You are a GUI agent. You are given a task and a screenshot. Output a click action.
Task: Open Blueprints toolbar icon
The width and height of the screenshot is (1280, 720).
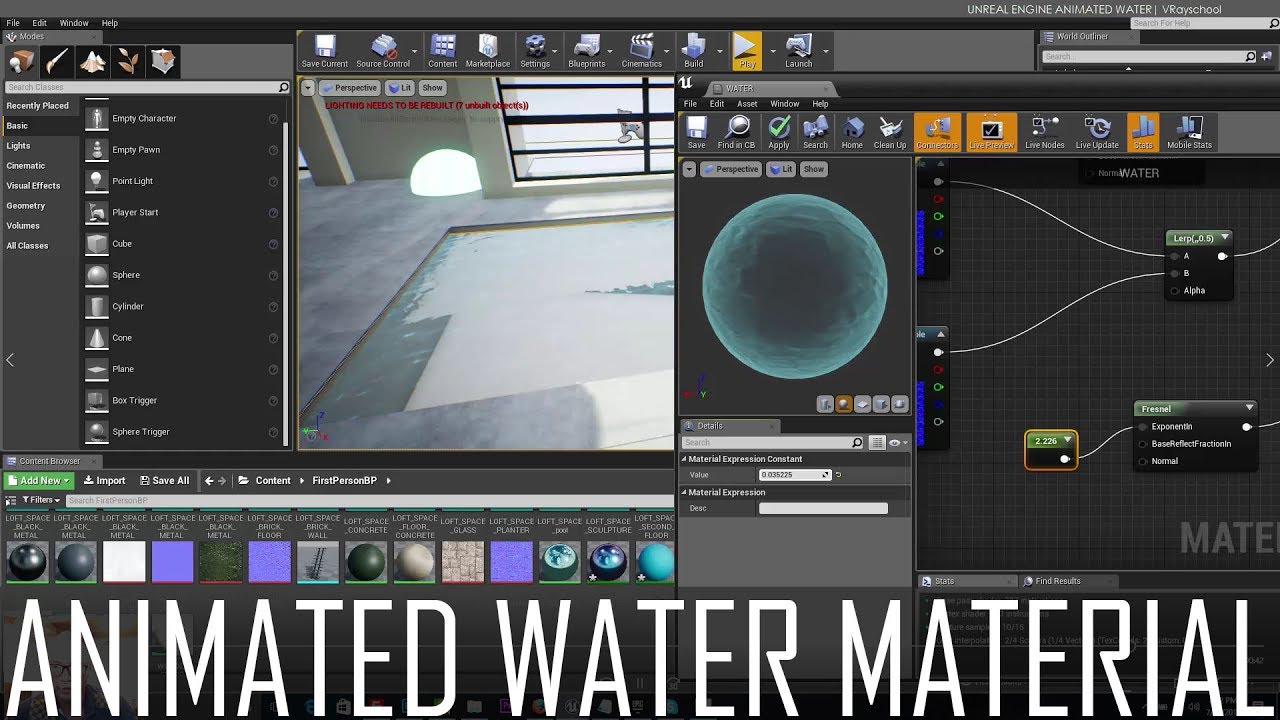[587, 51]
